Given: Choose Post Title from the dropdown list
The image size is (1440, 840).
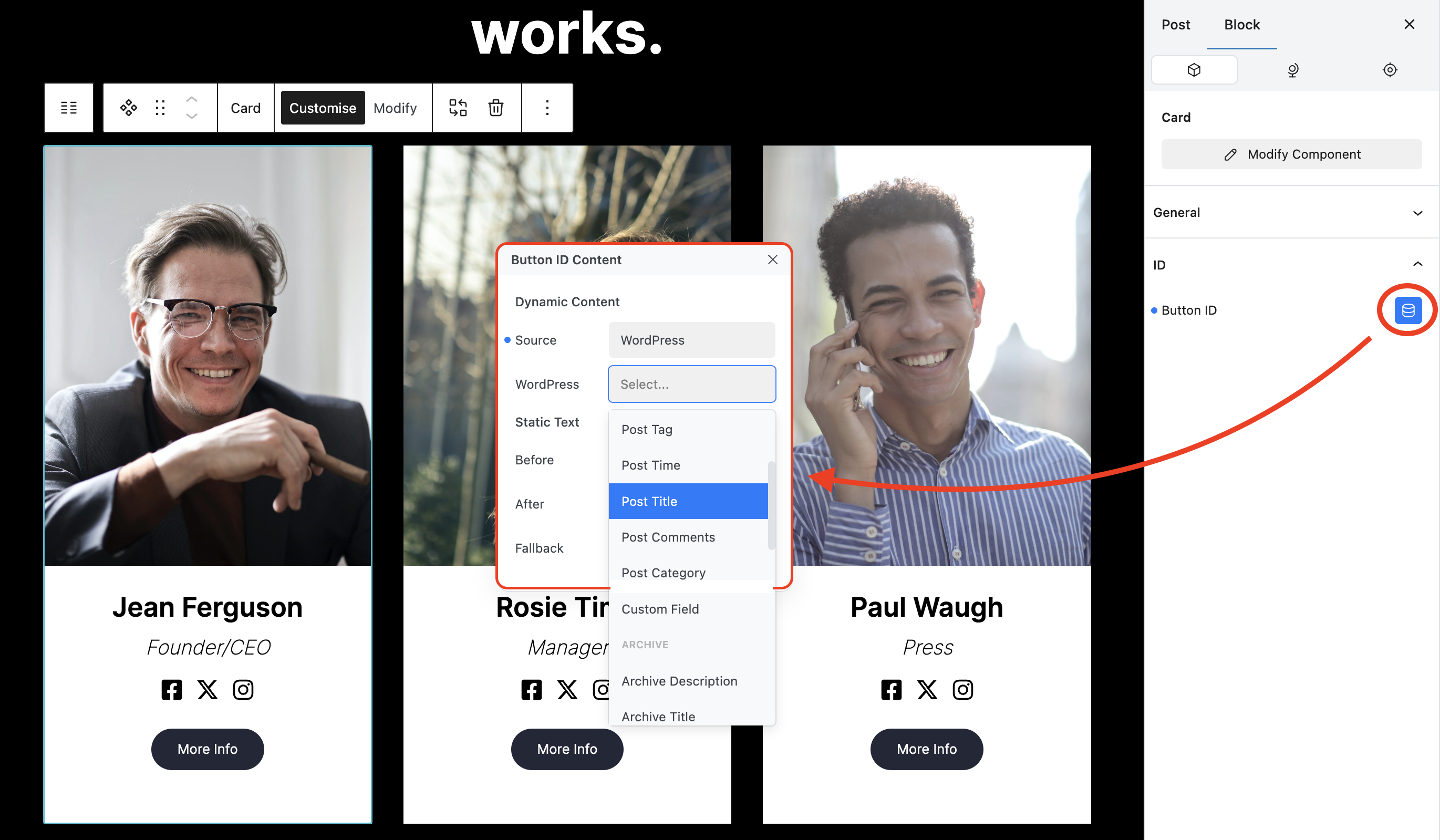Looking at the screenshot, I should (688, 501).
